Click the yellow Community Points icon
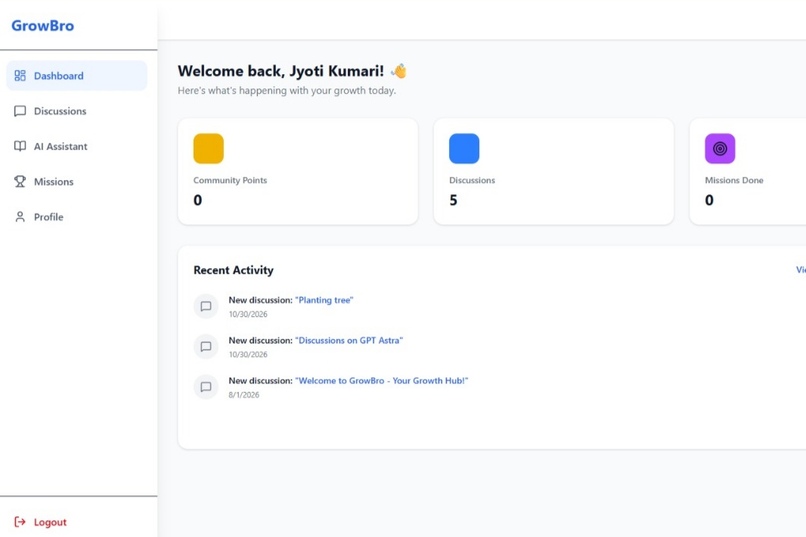 [208, 149]
